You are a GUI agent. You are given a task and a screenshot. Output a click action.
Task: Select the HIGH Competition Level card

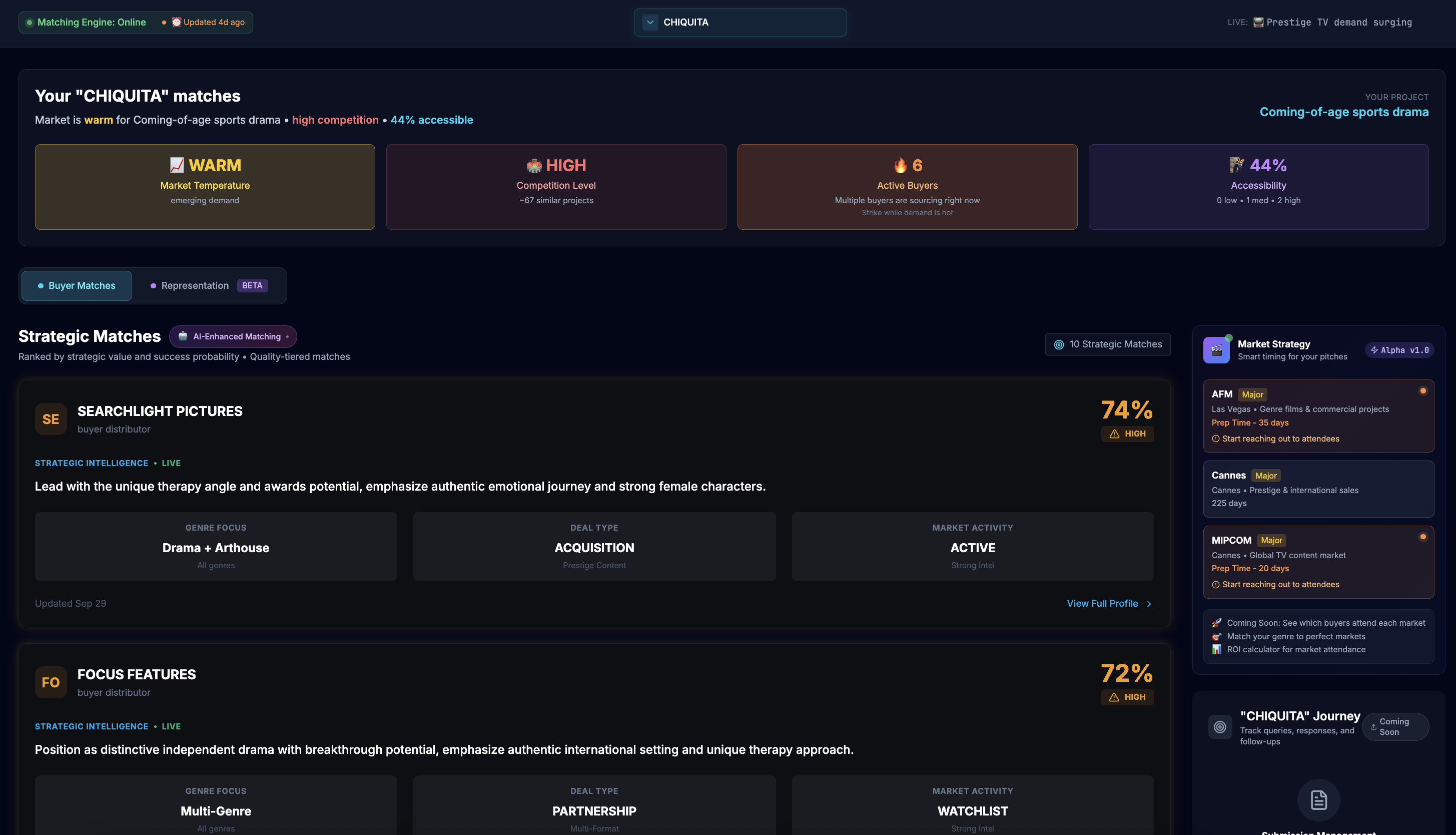pyautogui.click(x=556, y=187)
